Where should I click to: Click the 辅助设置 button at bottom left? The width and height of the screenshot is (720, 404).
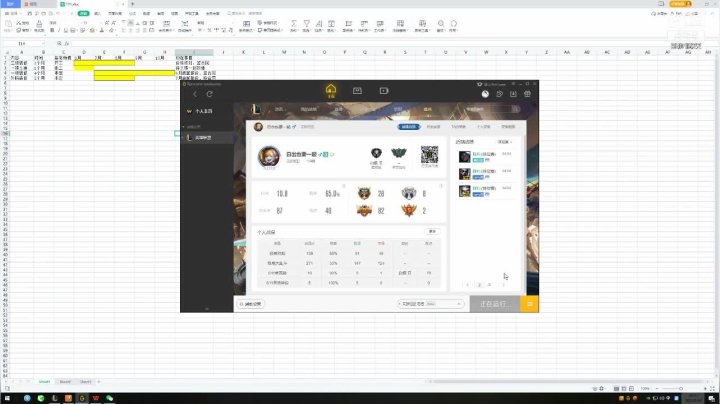[251, 304]
